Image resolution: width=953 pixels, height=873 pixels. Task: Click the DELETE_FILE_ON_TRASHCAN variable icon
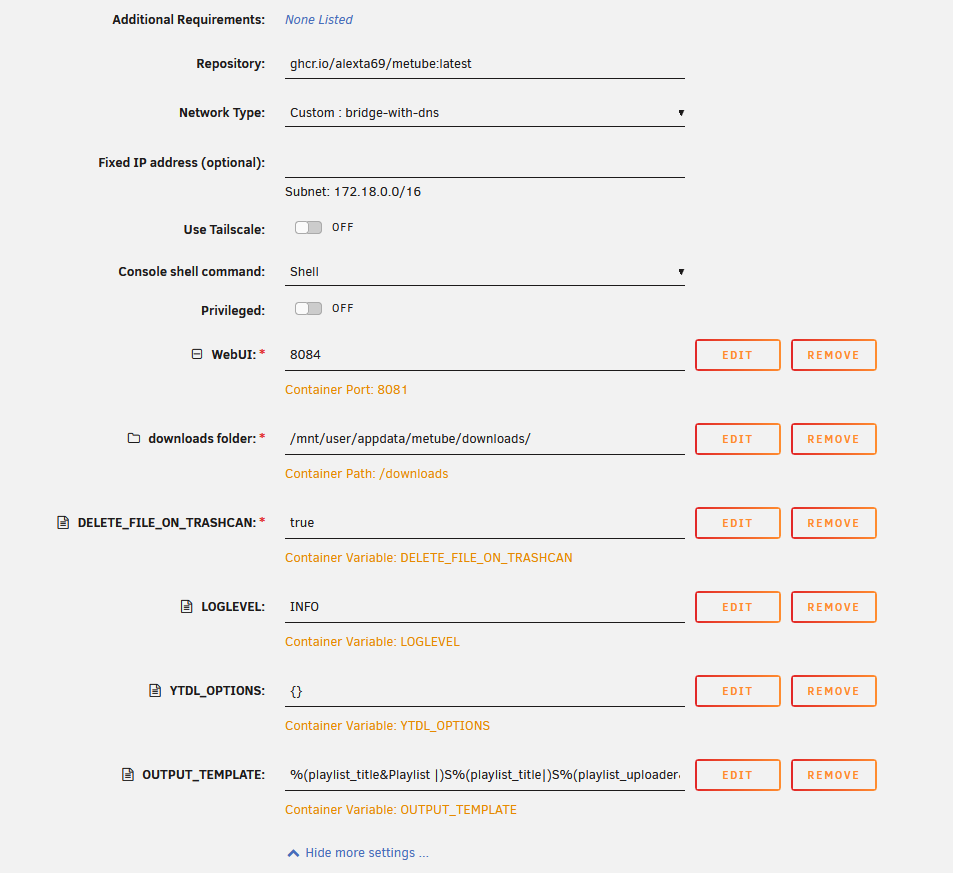pos(63,522)
